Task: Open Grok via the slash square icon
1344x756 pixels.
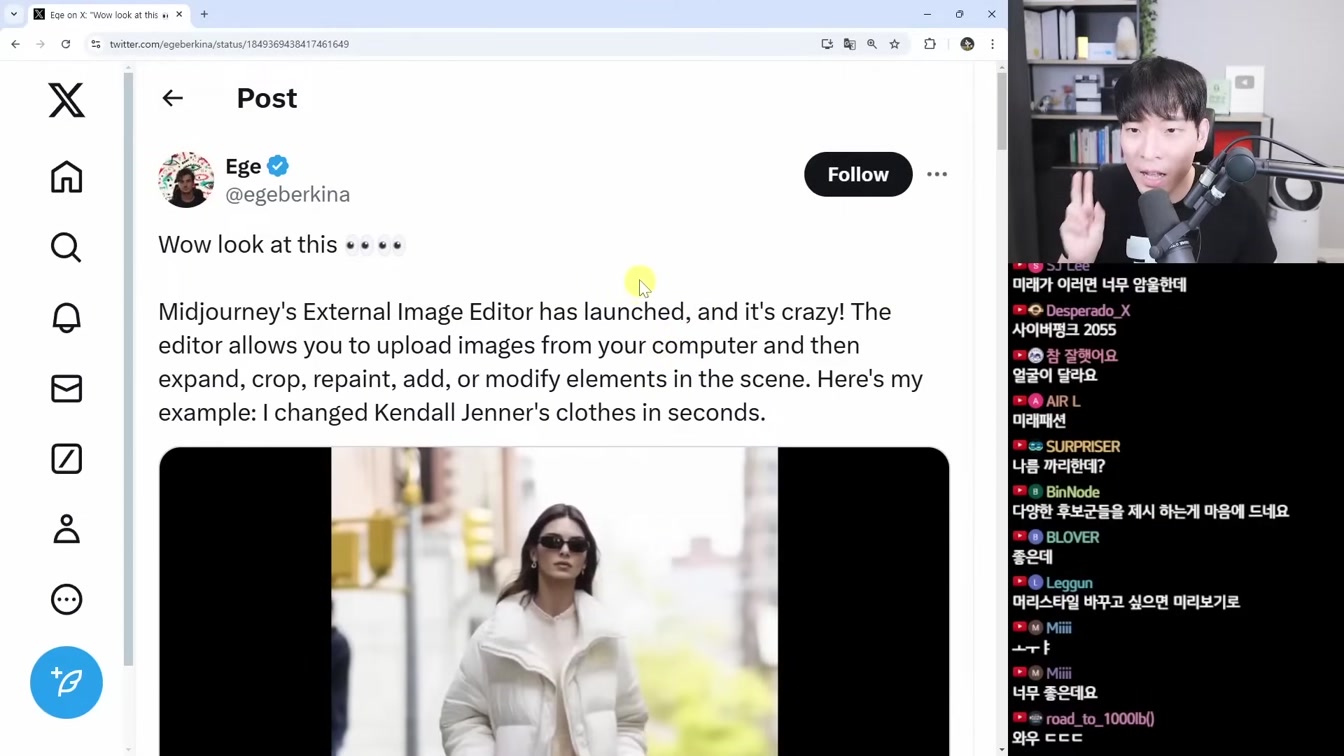Action: click(x=67, y=459)
